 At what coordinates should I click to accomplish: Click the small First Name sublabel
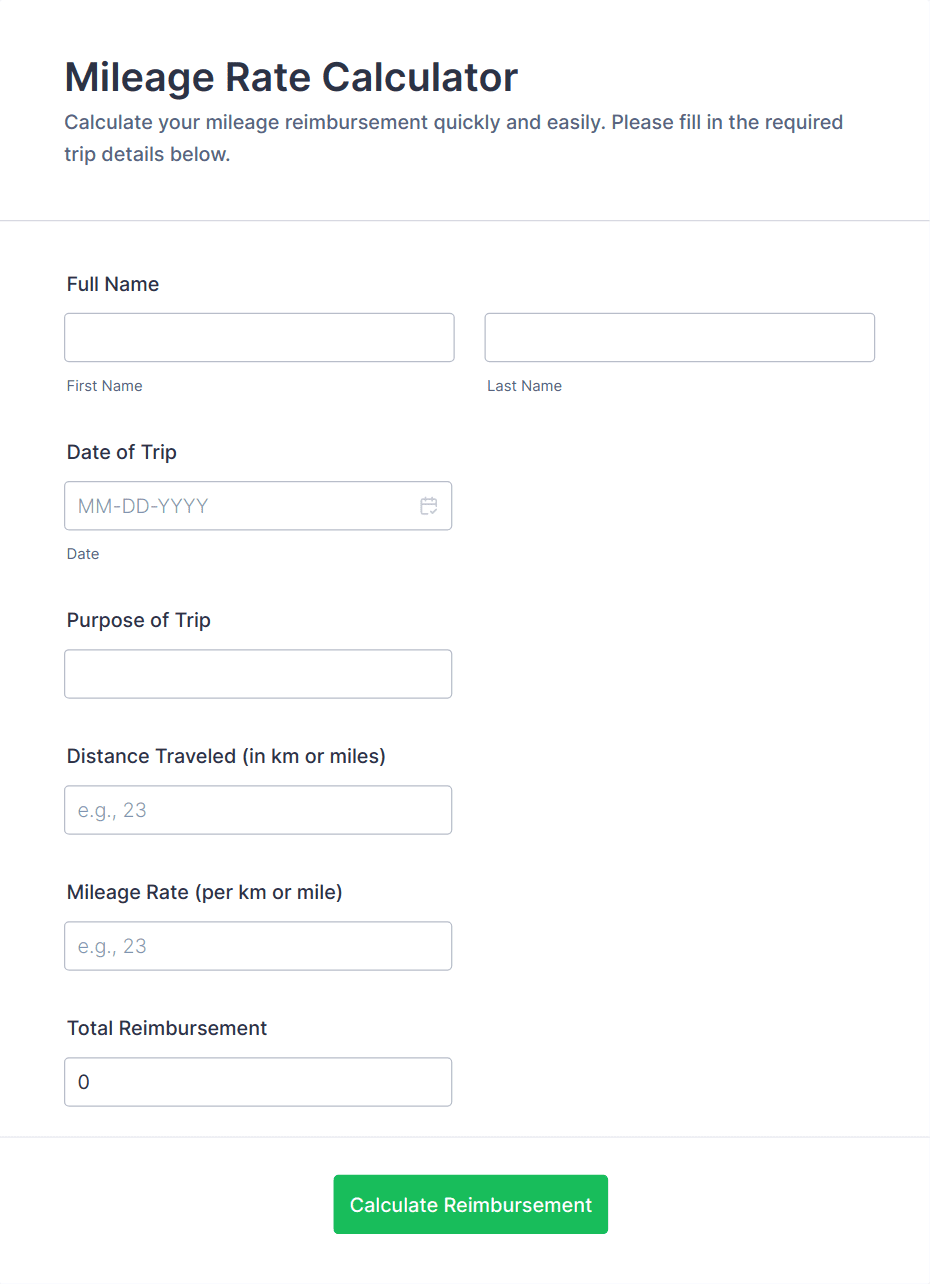(105, 386)
